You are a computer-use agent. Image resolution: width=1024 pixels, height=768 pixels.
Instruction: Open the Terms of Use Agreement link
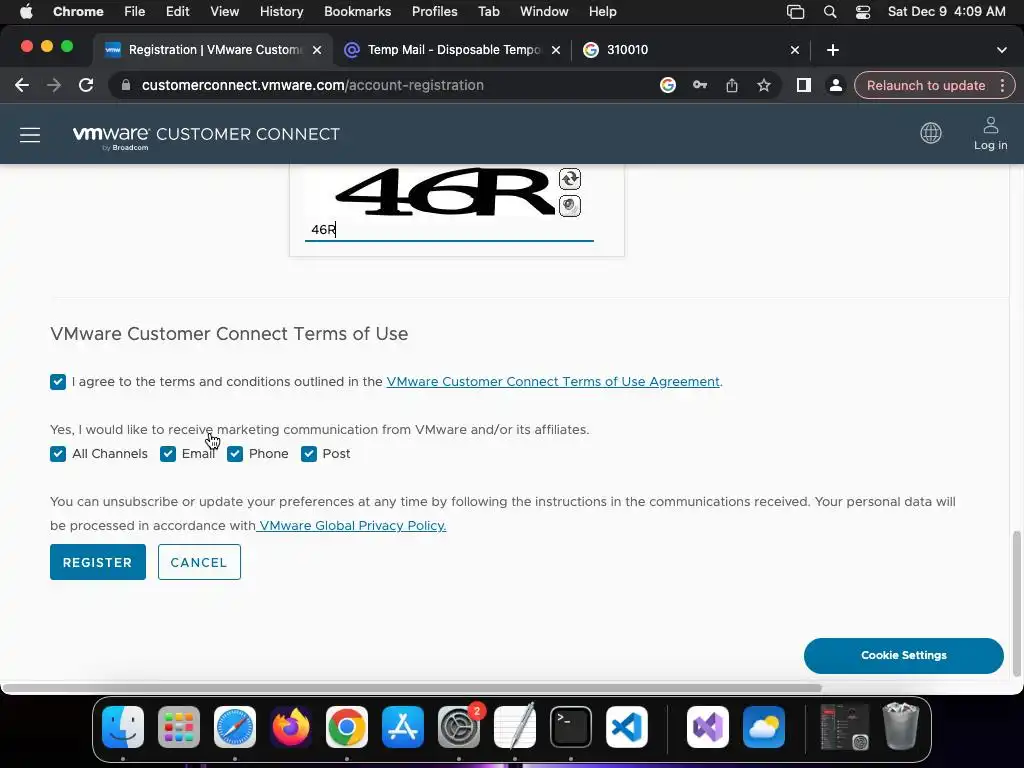(553, 382)
